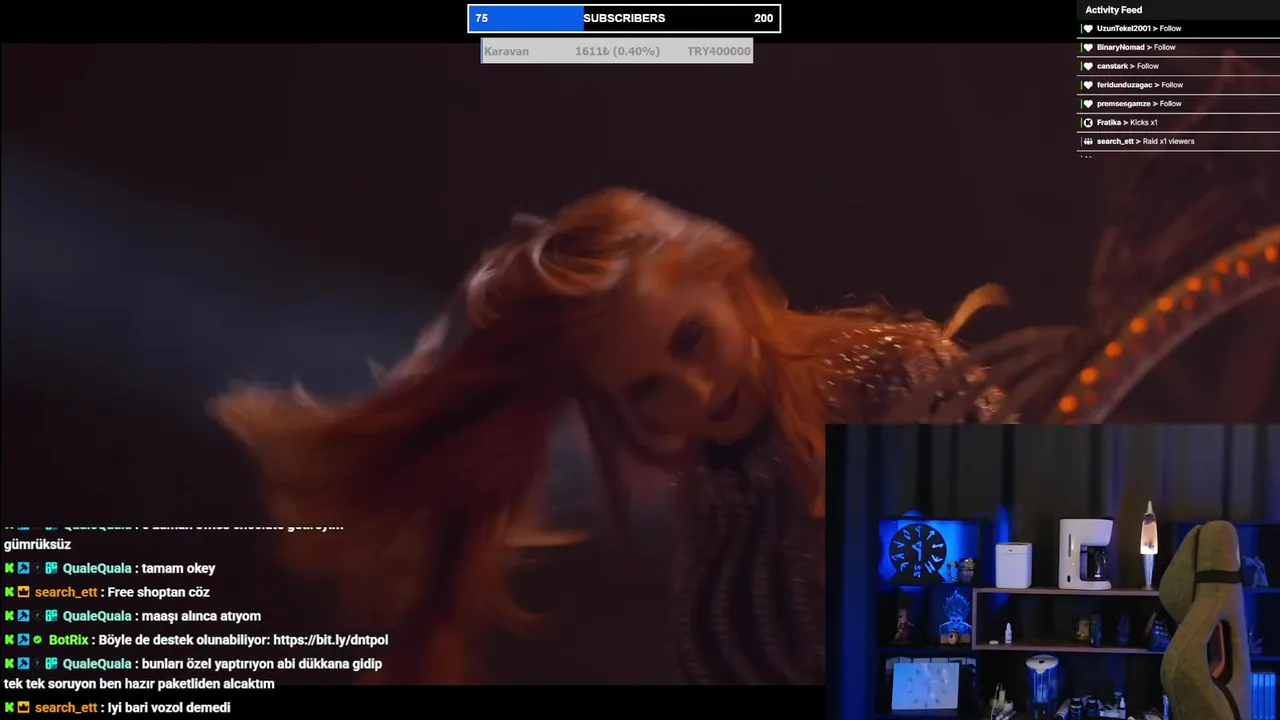The width and height of the screenshot is (1280, 720).
Task: Click the heart icon beside premsesgamze's follow
Action: 1088,104
